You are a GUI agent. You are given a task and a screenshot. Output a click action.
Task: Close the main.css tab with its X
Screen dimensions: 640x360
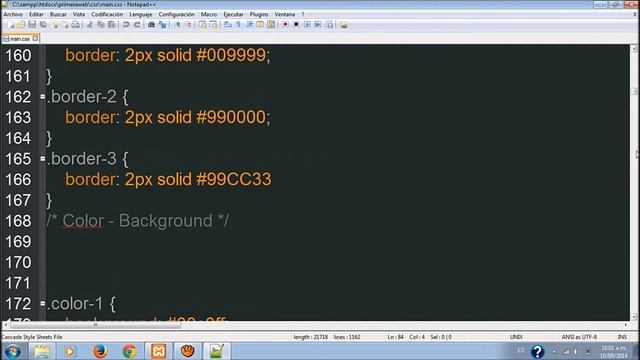pyautogui.click(x=35, y=38)
